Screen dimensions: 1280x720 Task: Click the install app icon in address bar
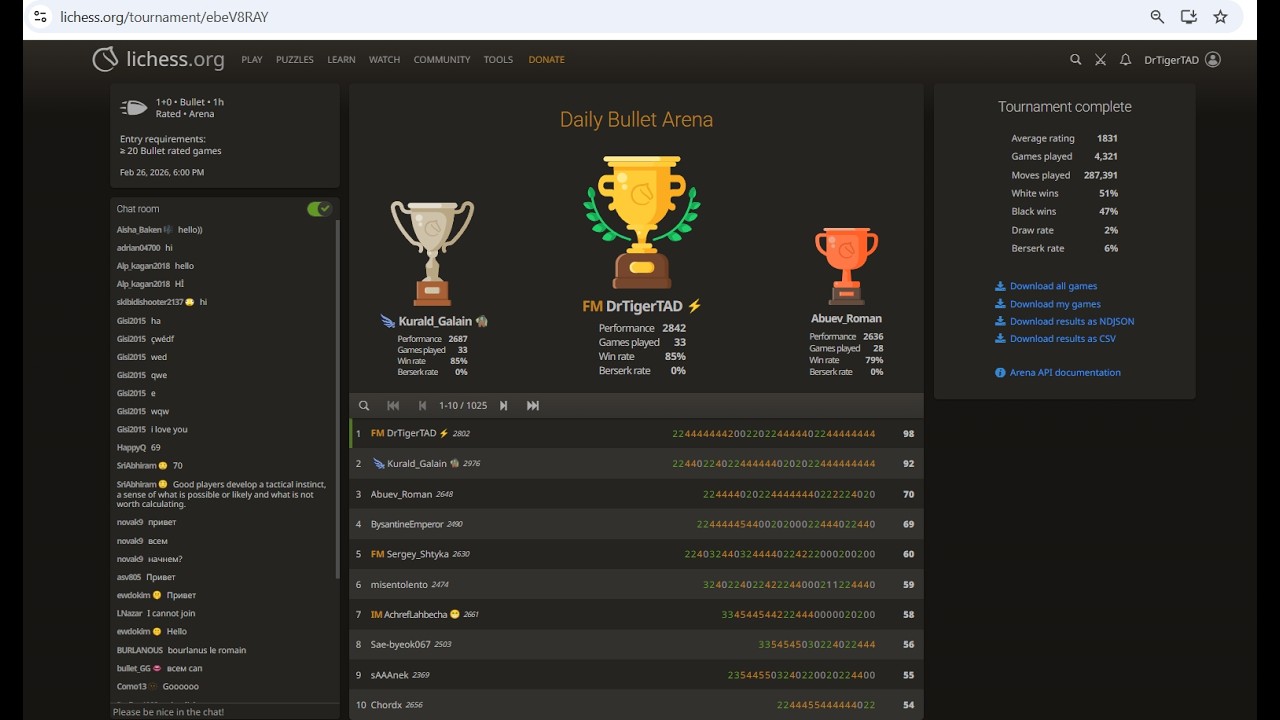tap(1188, 17)
